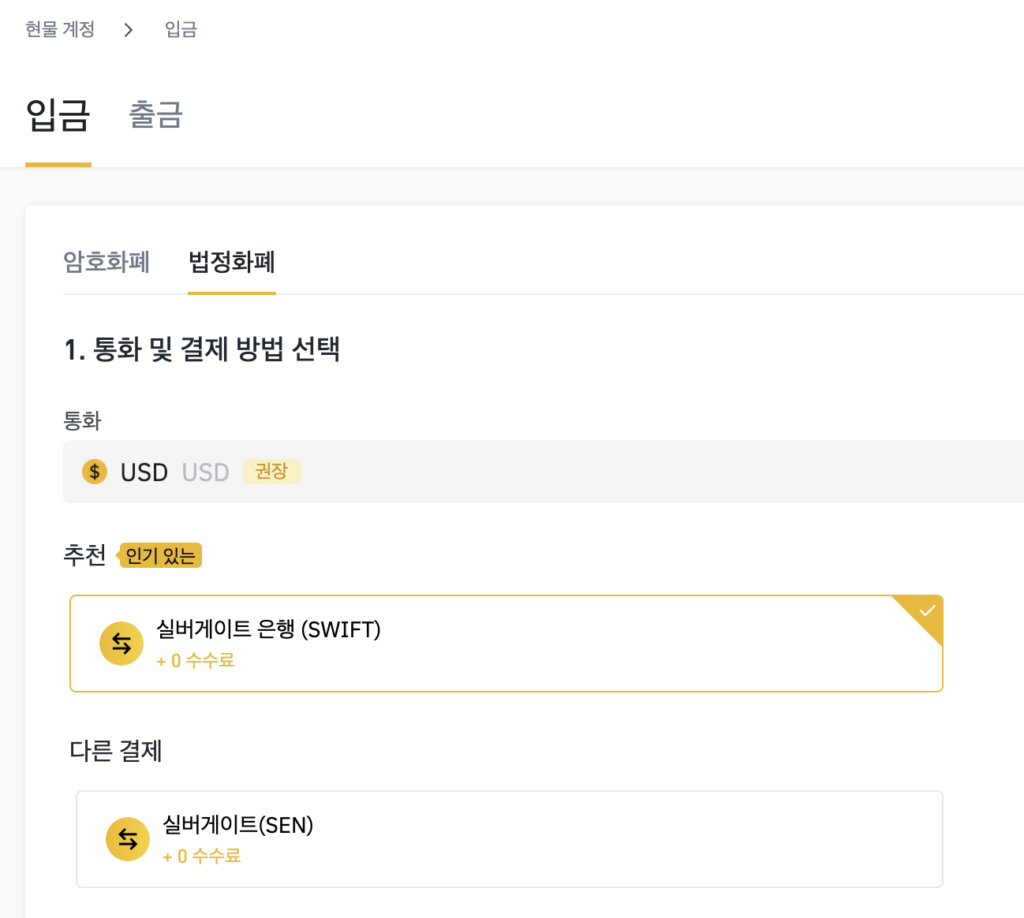
Task: Click the SWIFT '+ 0 수수료' fee text
Action: pos(195,661)
